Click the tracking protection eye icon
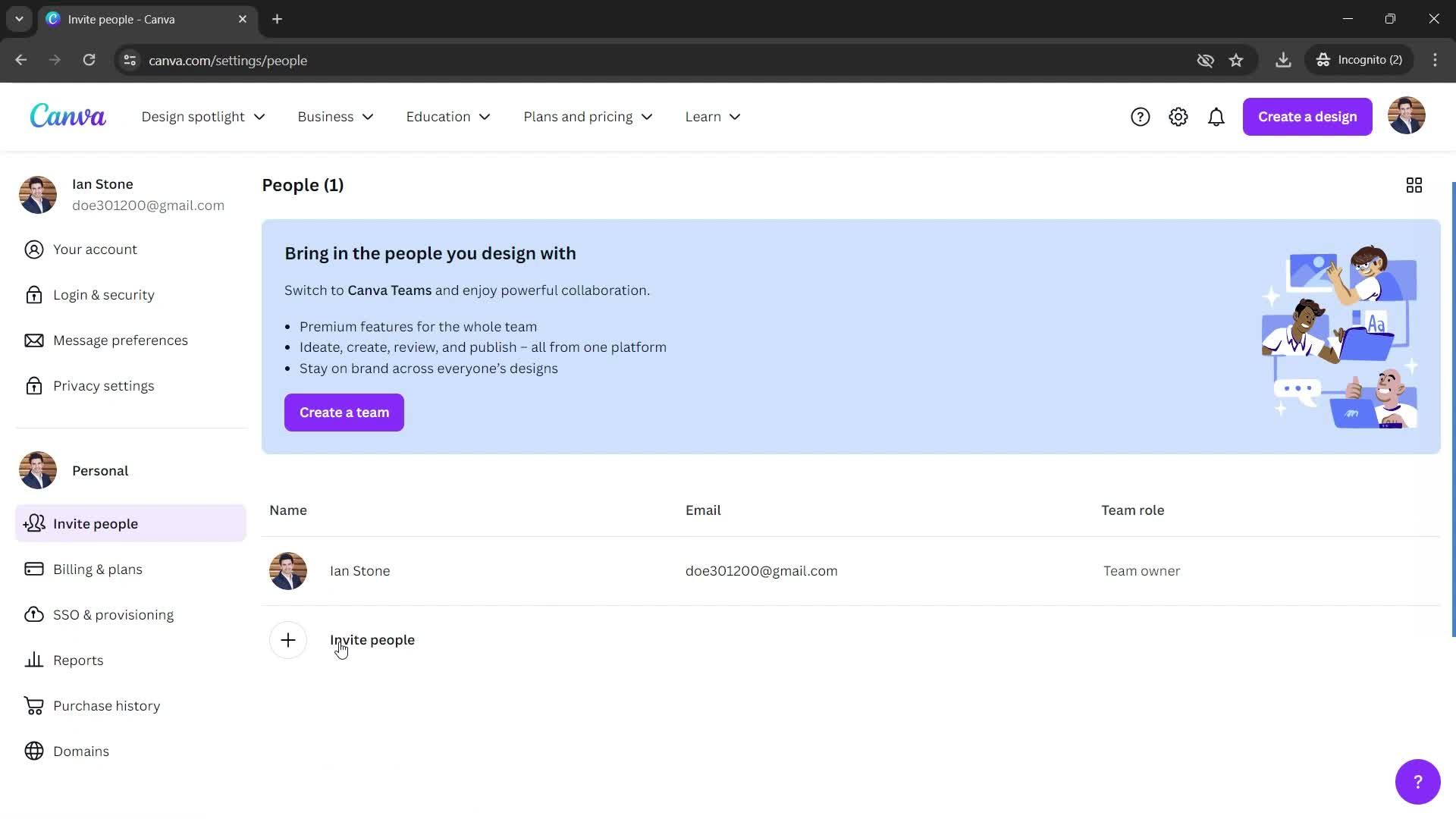Image resolution: width=1456 pixels, height=819 pixels. point(1205,60)
